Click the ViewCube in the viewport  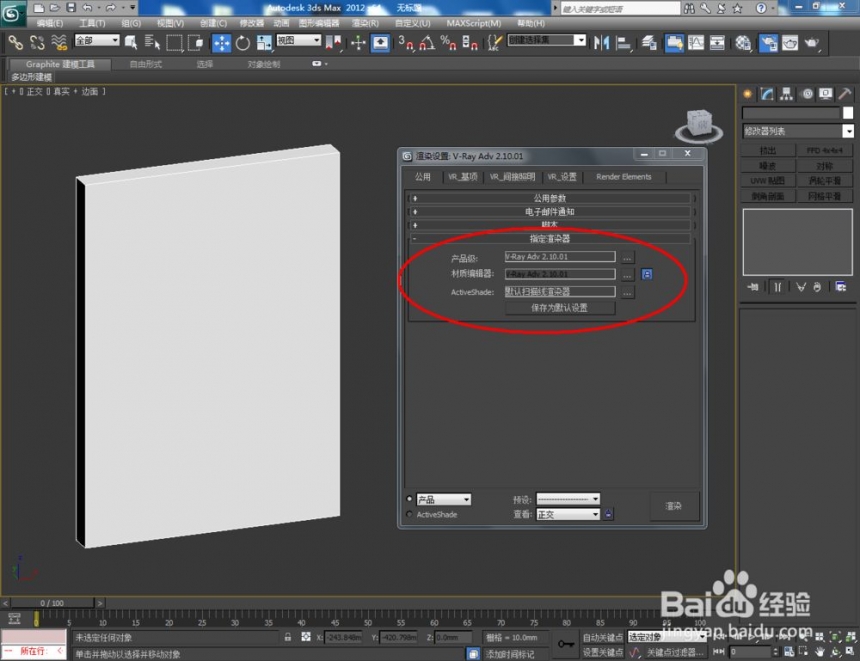[x=699, y=125]
